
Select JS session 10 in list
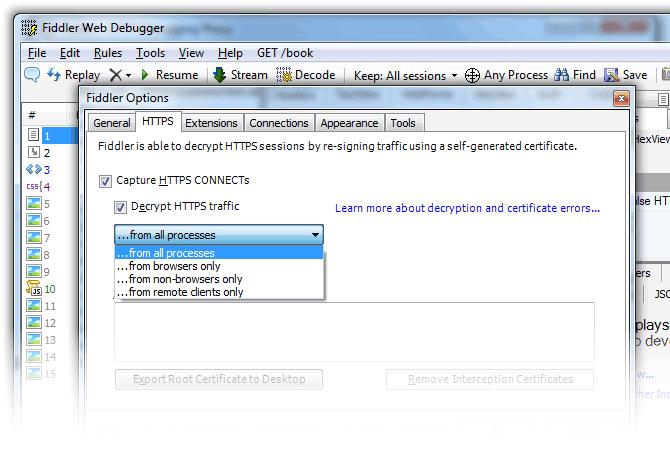tap(41, 289)
